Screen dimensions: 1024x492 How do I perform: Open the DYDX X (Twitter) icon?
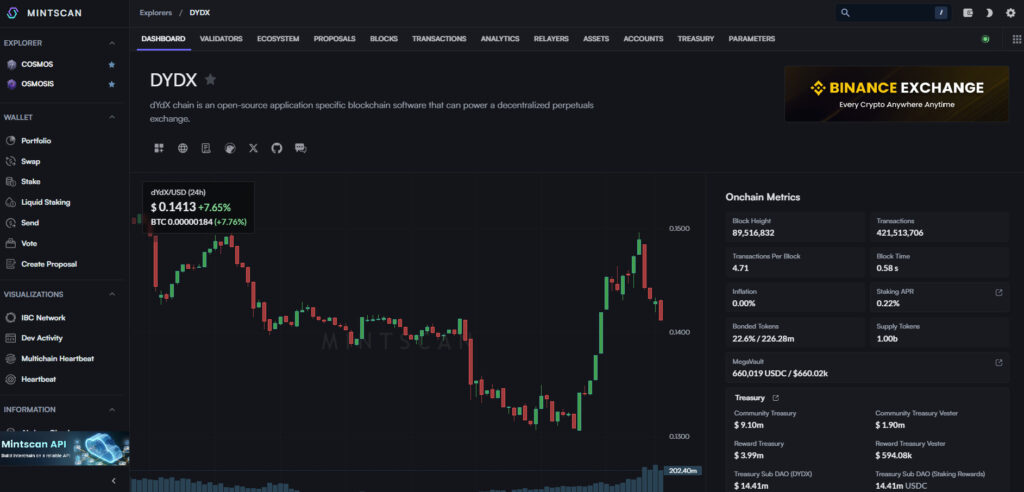coord(253,148)
